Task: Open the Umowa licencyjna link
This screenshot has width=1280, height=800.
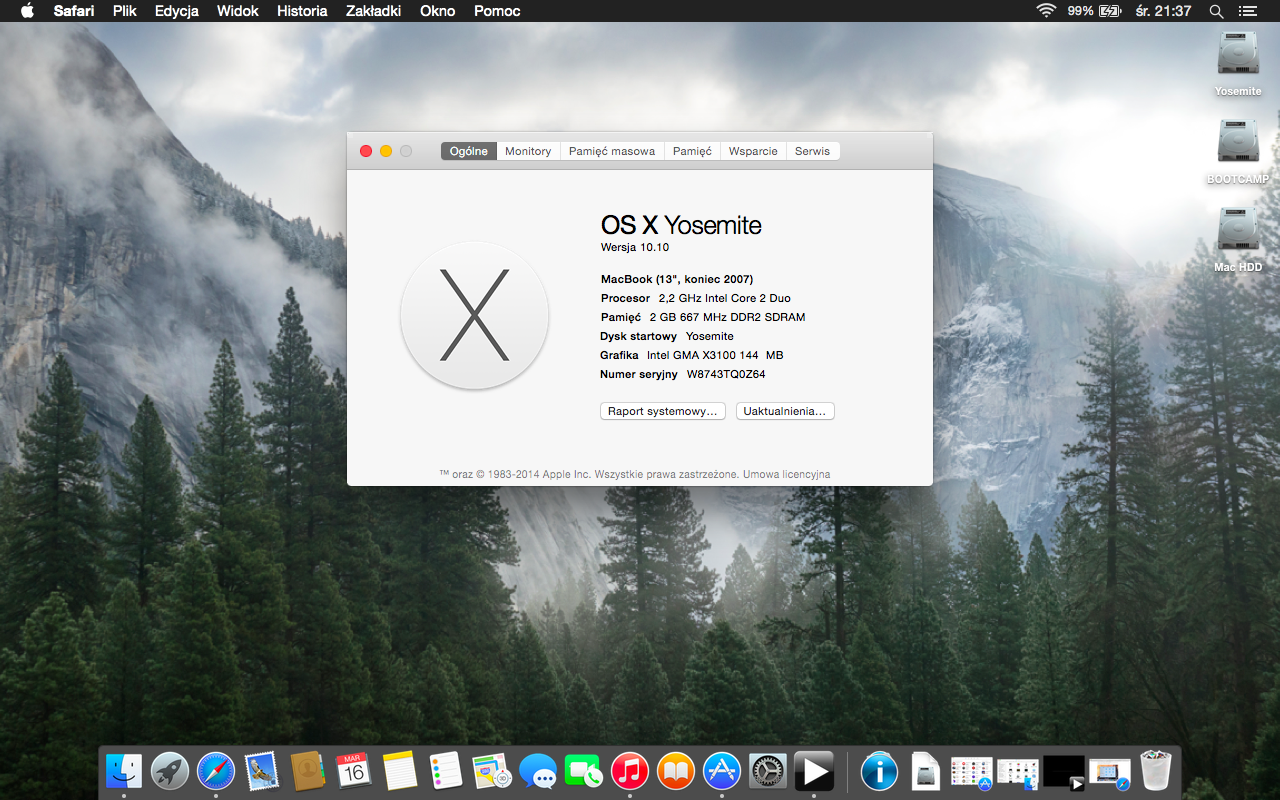Action: (x=786, y=474)
